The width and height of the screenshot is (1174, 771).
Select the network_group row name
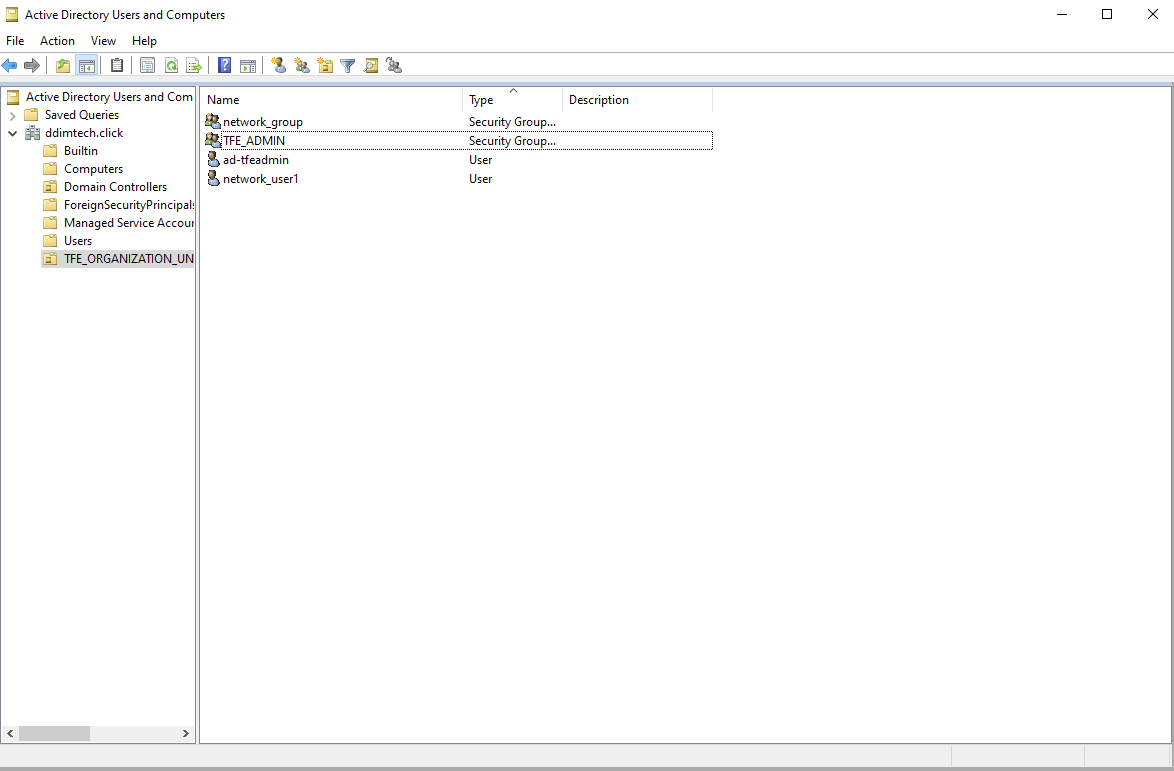(x=263, y=121)
